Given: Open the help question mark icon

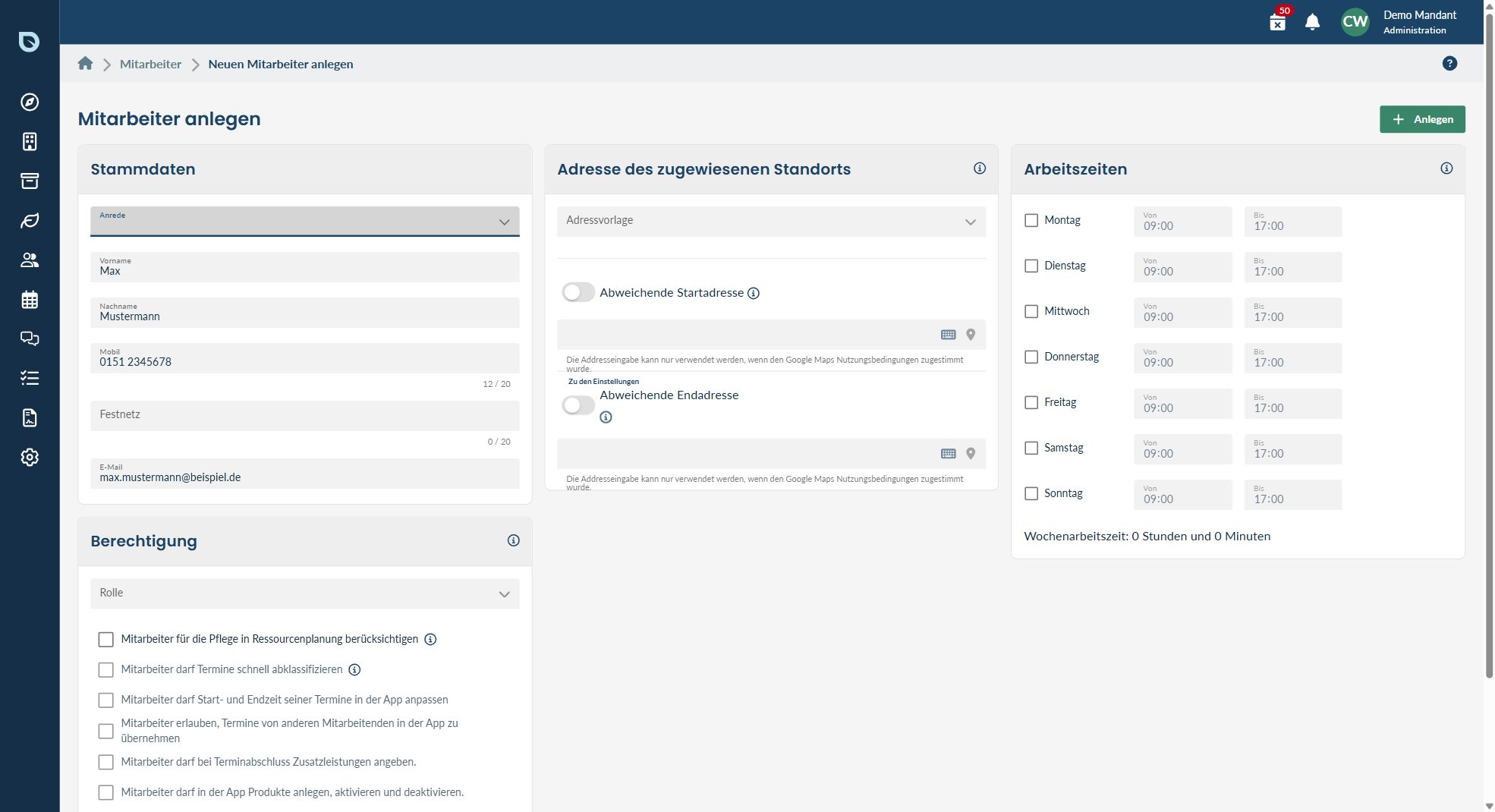Looking at the screenshot, I should tap(1449, 64).
